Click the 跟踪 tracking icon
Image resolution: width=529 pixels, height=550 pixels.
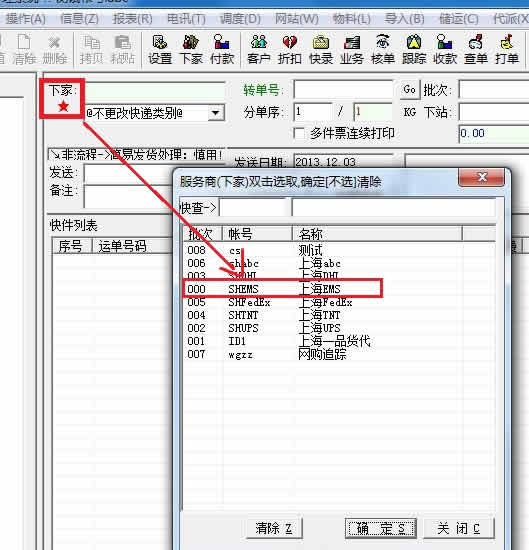(x=414, y=50)
